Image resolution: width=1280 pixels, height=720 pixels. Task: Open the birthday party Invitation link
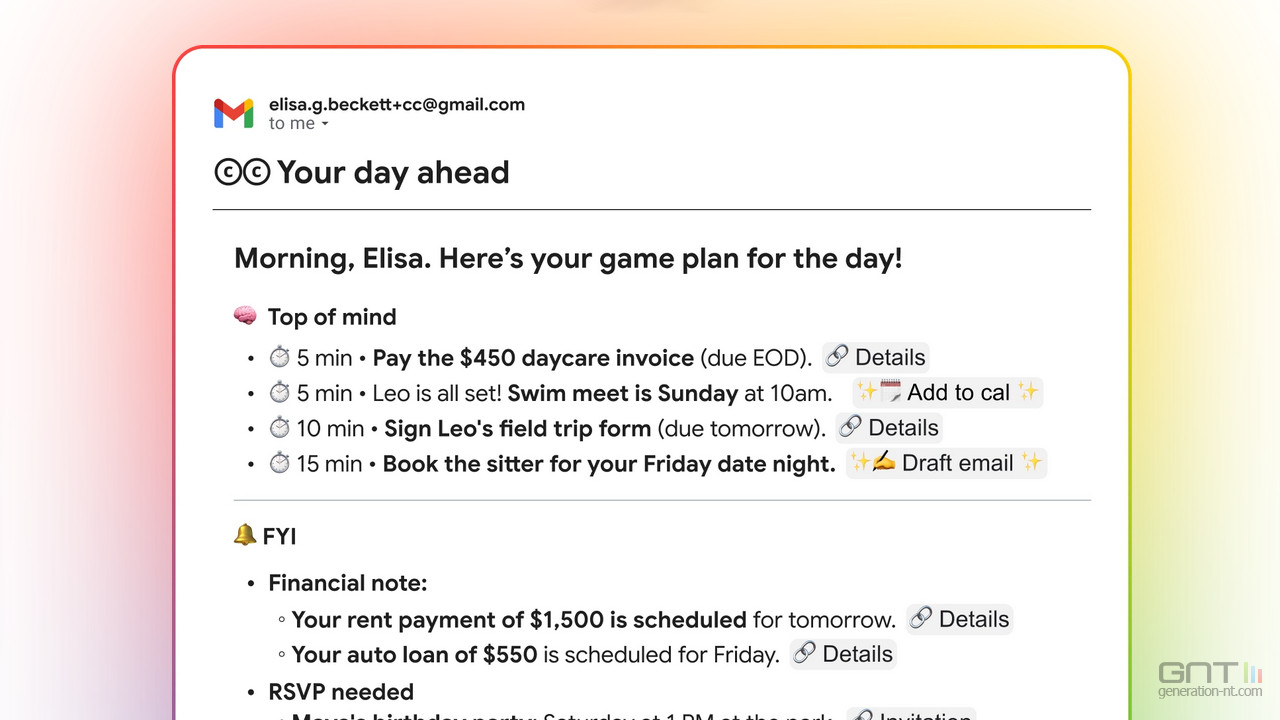pos(910,714)
